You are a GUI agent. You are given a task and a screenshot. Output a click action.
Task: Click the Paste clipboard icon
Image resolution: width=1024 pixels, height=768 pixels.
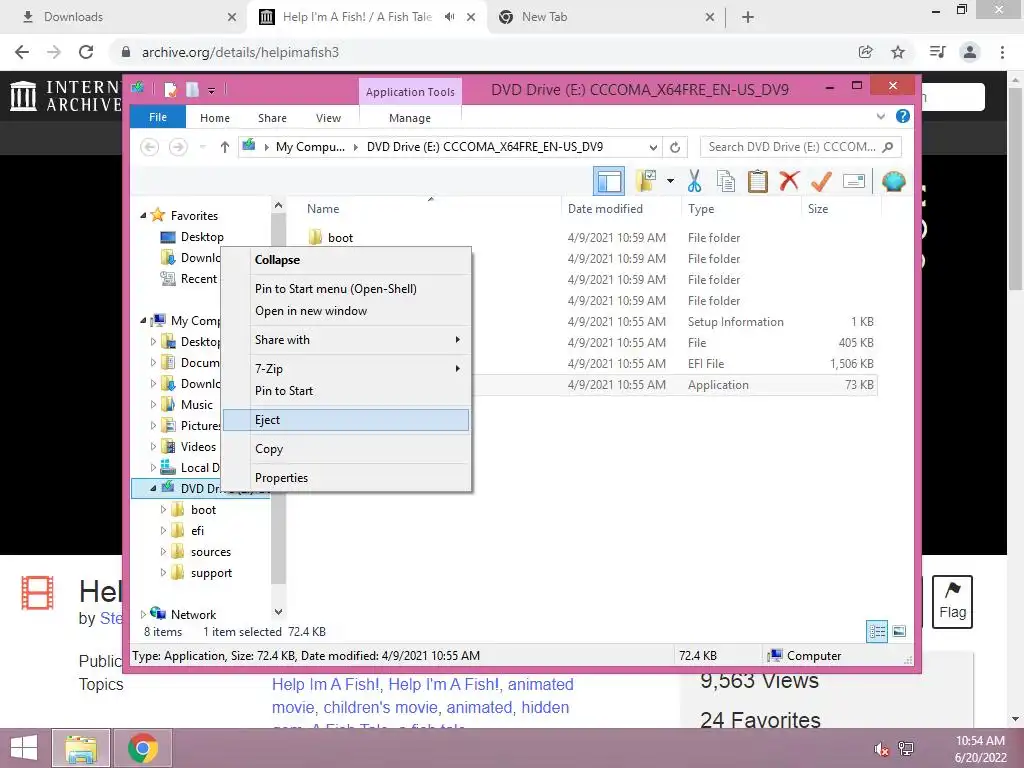(758, 181)
